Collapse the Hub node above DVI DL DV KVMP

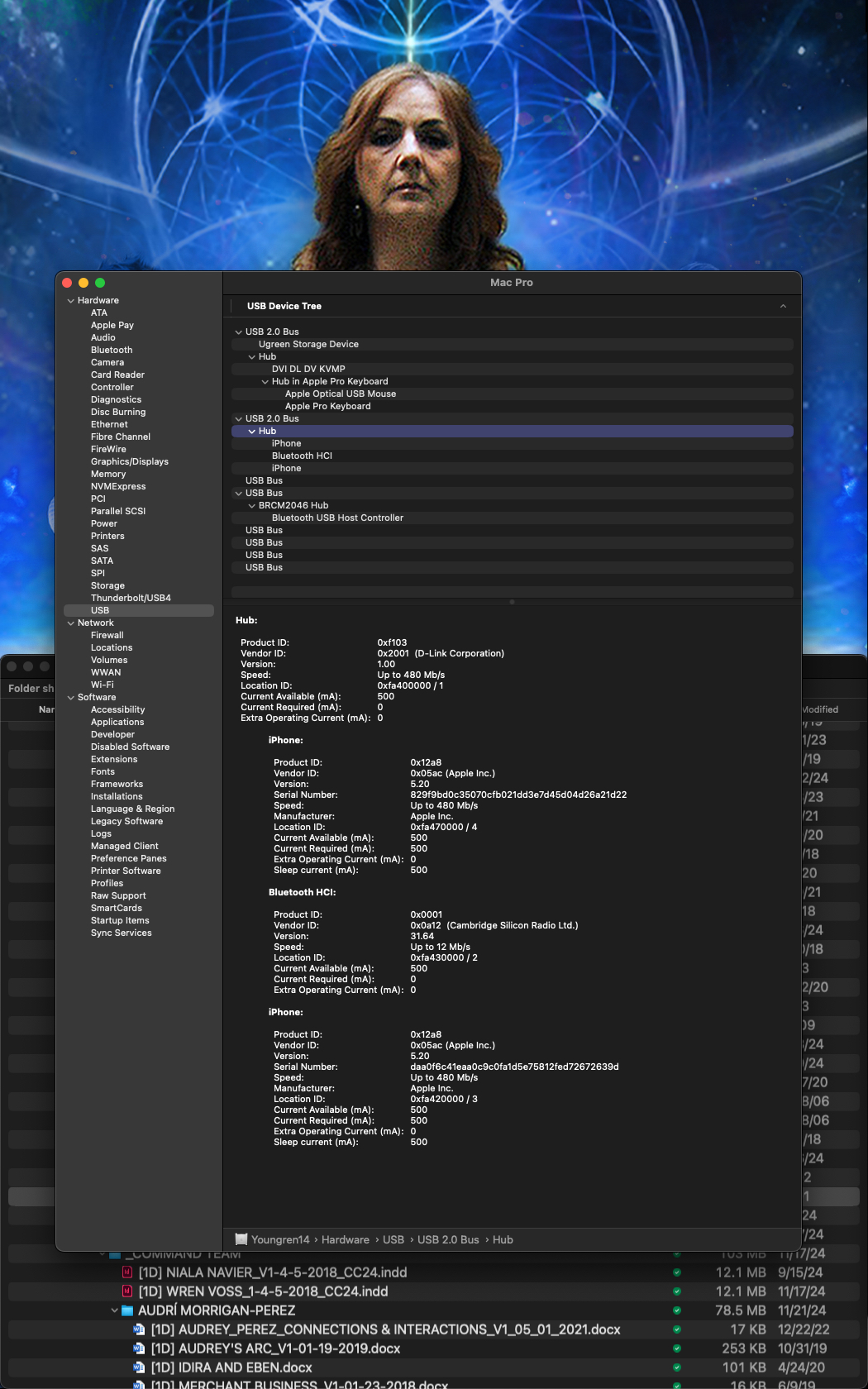click(x=251, y=356)
